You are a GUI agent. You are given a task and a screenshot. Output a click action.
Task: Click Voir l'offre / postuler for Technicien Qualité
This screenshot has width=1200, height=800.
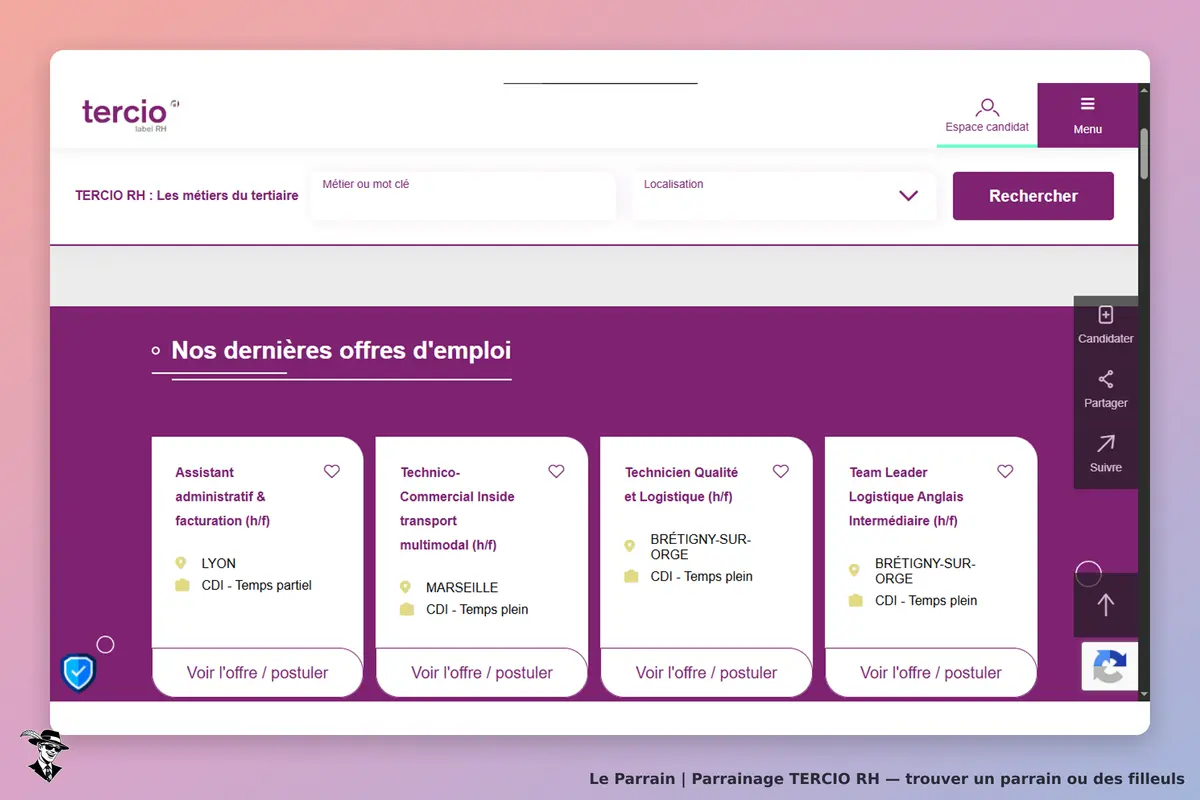click(x=706, y=673)
